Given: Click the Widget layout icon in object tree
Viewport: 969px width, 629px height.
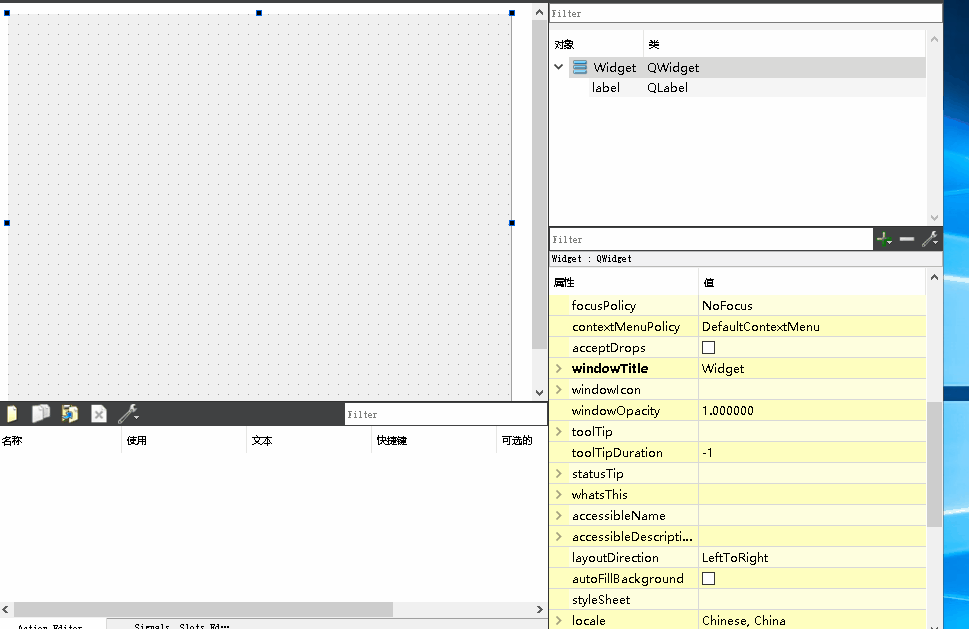Looking at the screenshot, I should tap(580, 67).
